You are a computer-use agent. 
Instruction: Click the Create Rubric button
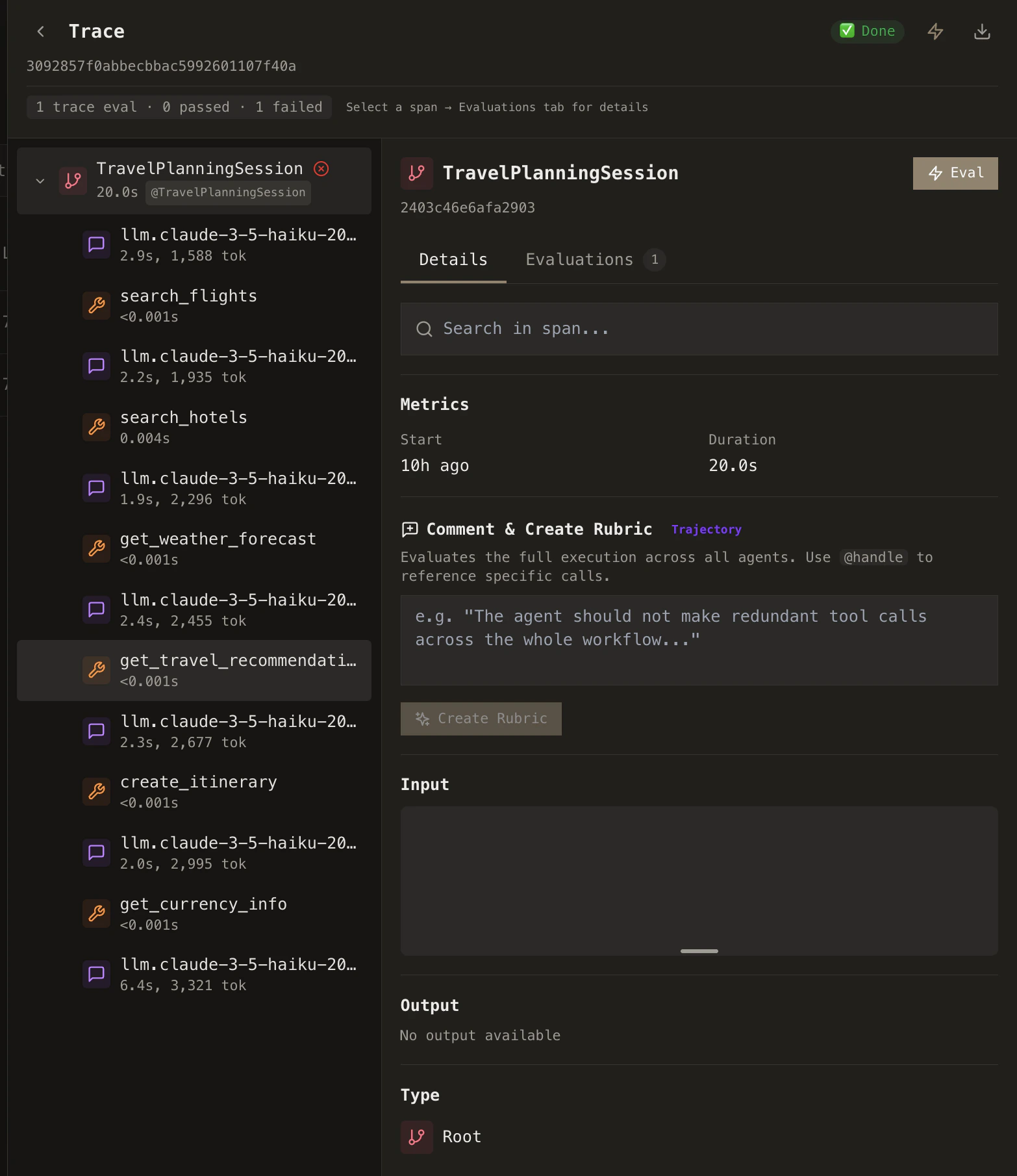point(481,719)
